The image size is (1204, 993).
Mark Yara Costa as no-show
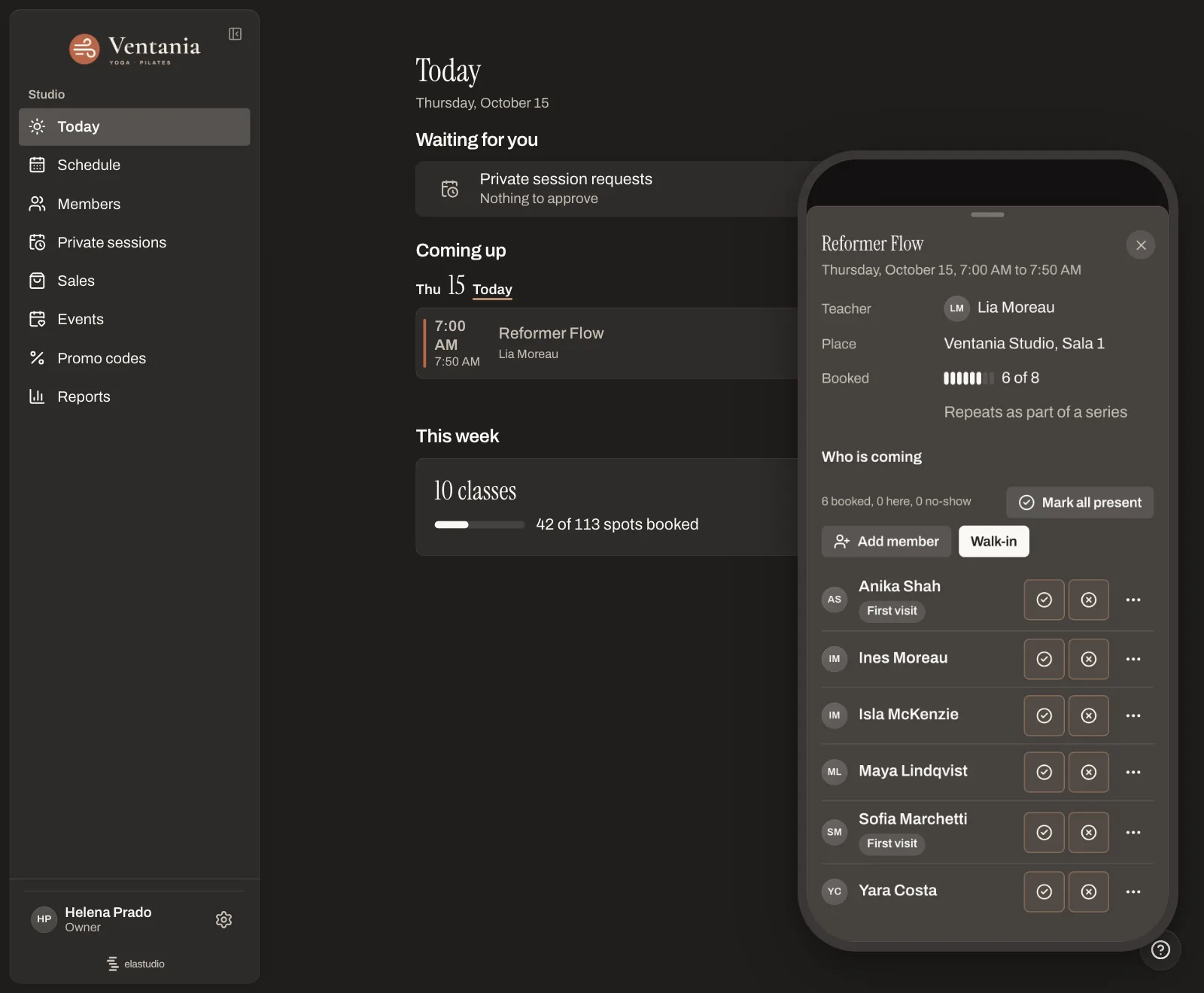pyautogui.click(x=1088, y=891)
